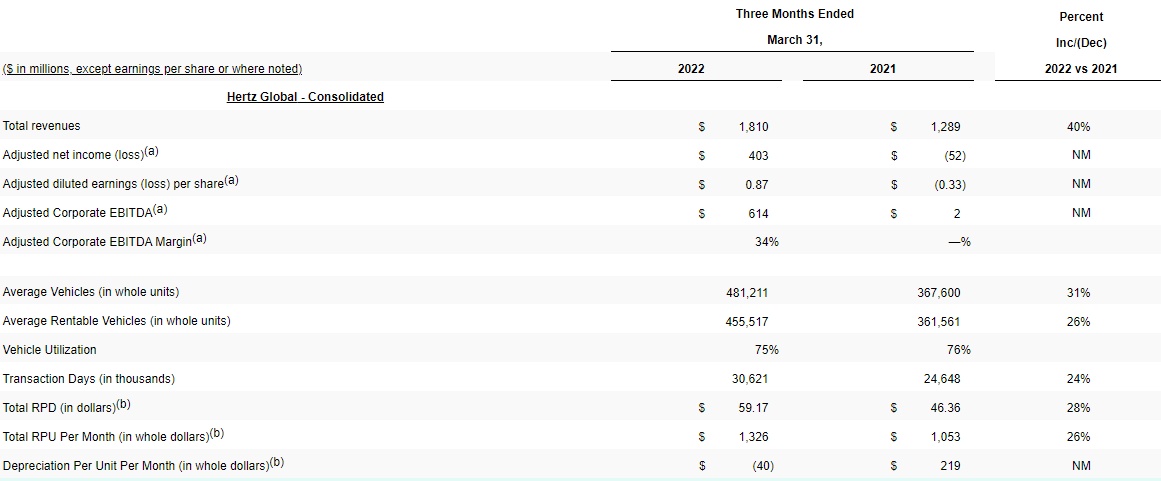This screenshot has height=481, width=1161.
Task: Select the 2021 Average Rentable Vehicles 361,561
Action: pos(939,322)
